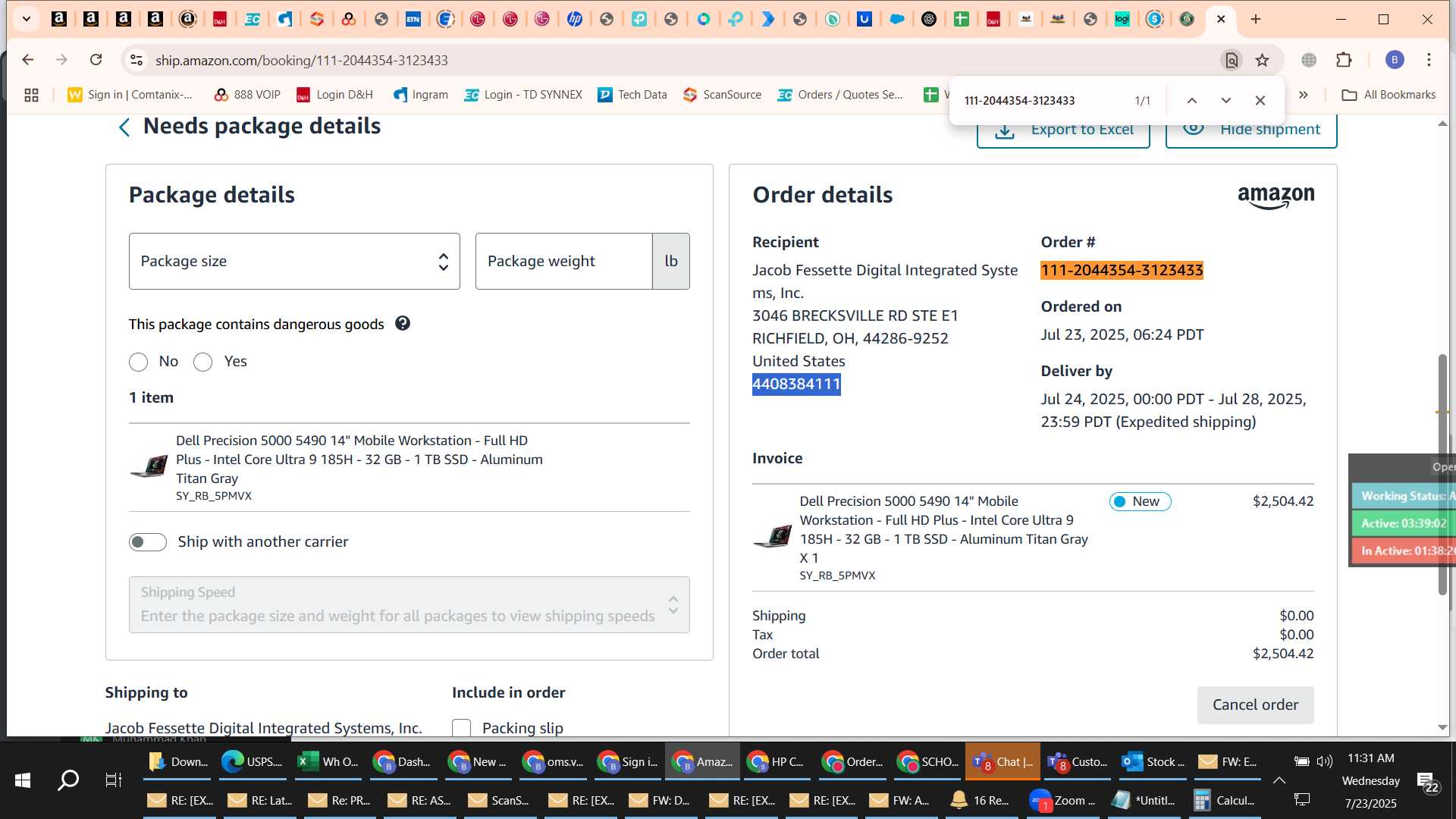
Task: Open Excel 'Wh O...' taskbar window
Action: tap(329, 761)
